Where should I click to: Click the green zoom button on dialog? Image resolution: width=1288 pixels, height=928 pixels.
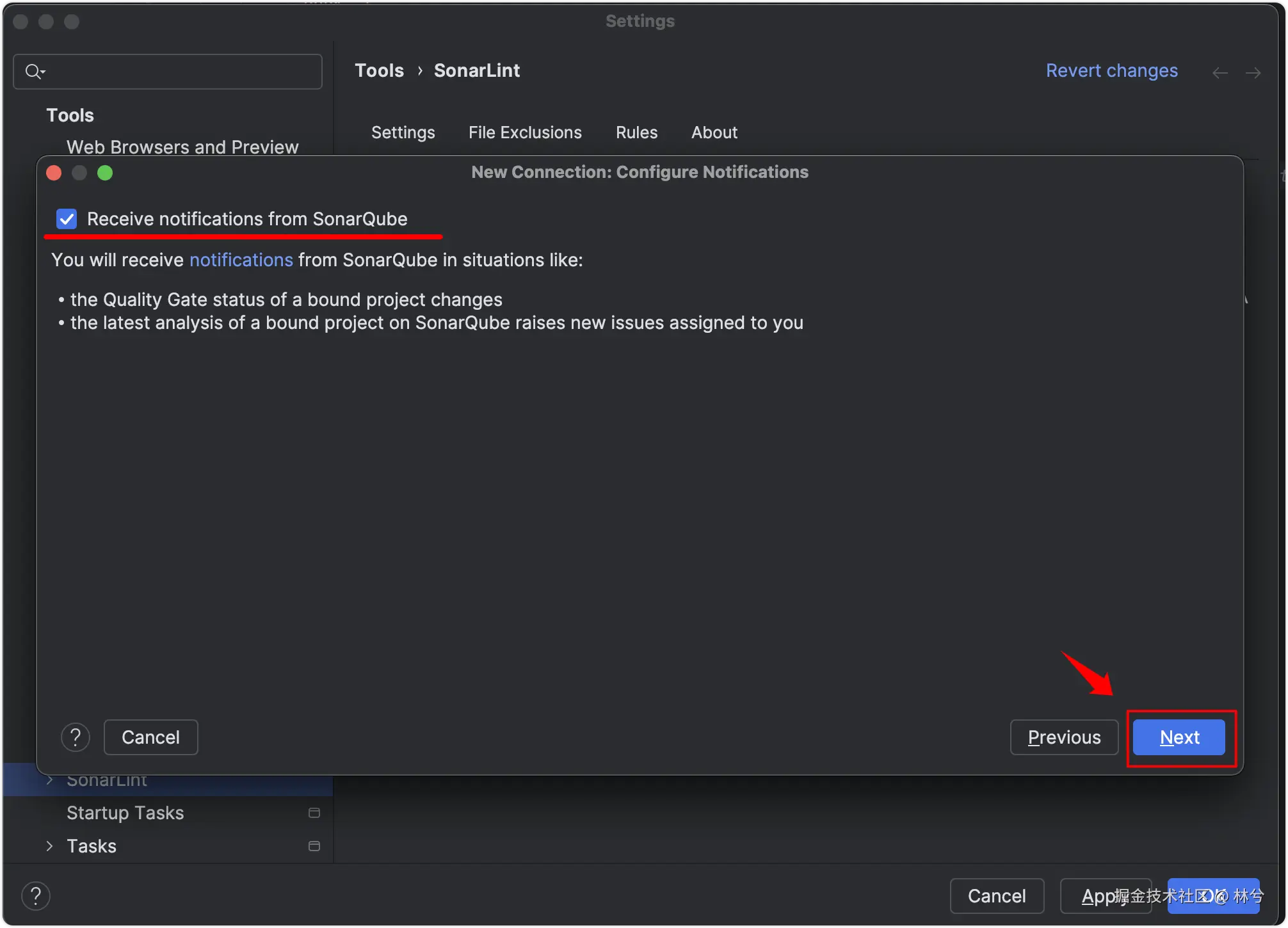click(x=105, y=173)
